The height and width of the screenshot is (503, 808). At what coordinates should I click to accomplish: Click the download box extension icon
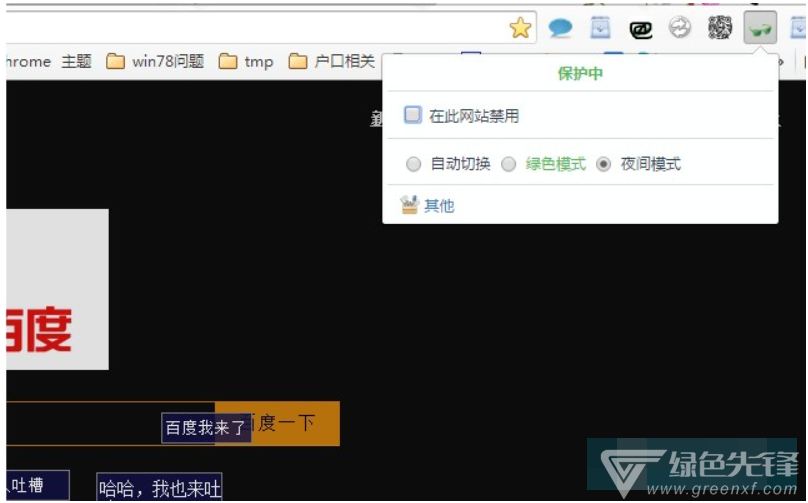pyautogui.click(x=600, y=28)
